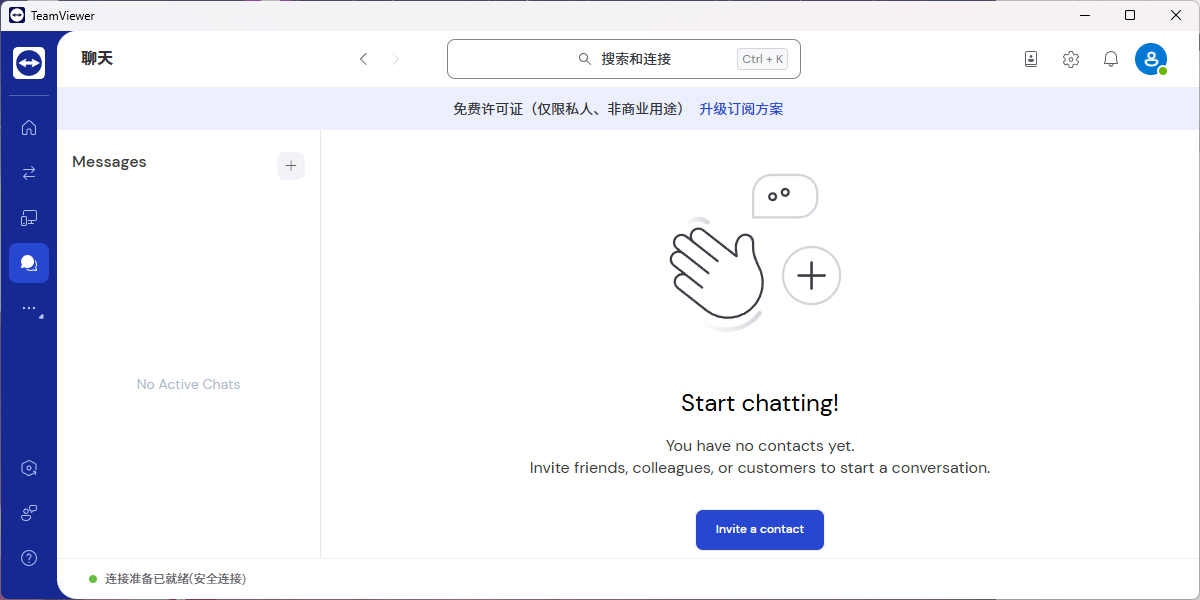This screenshot has width=1200, height=600.
Task: Go forward with the right chevron
Action: pos(395,59)
